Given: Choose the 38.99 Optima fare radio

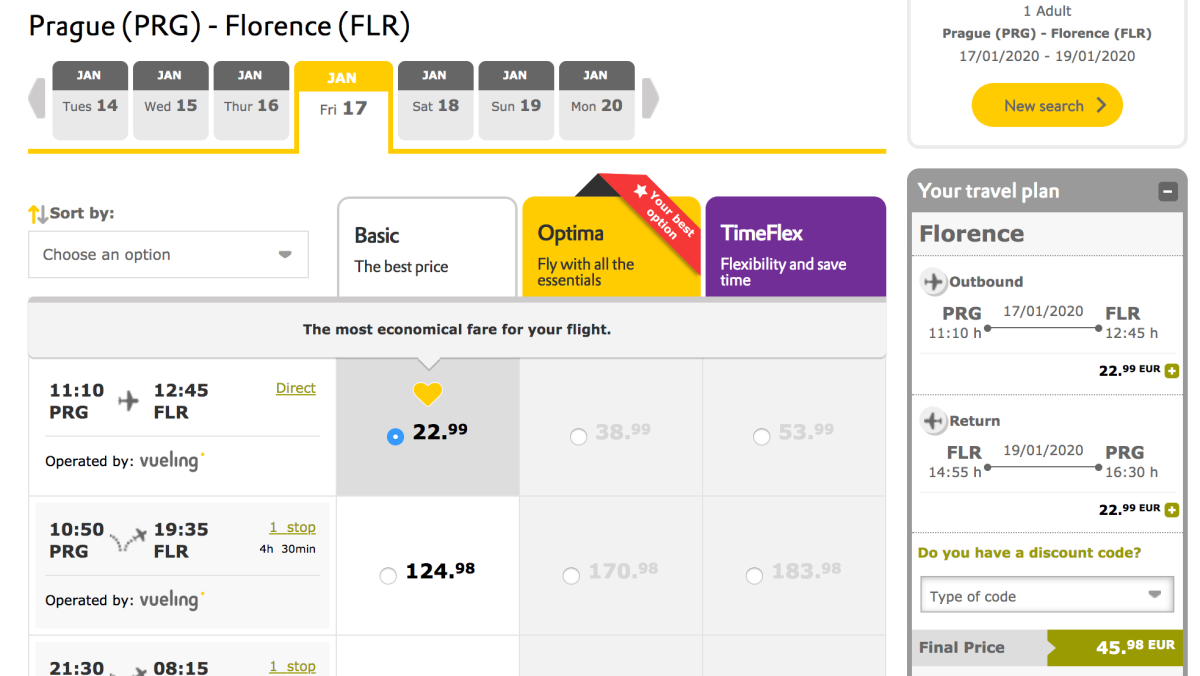Looking at the screenshot, I should click(x=578, y=436).
